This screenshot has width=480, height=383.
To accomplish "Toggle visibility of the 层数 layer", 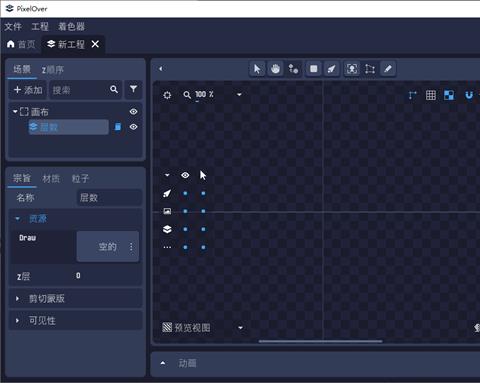I will click(x=133, y=127).
